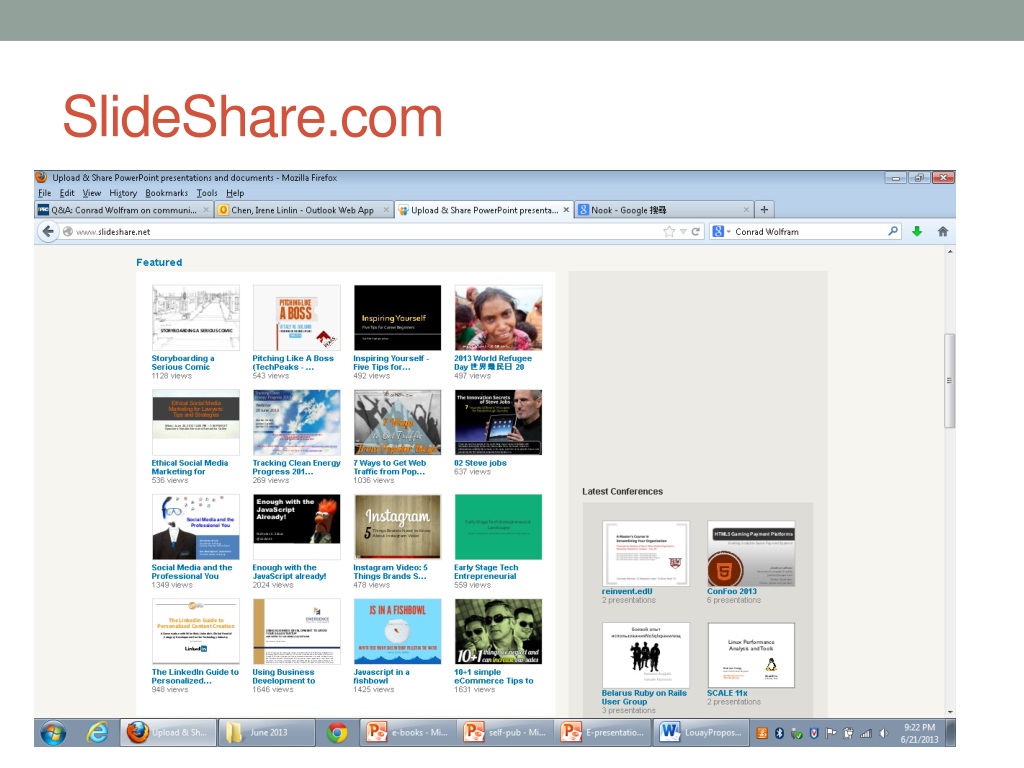Open The LinkedIn Guide to Personalized link
Viewport: 1024px width, 768px height.
[195, 676]
